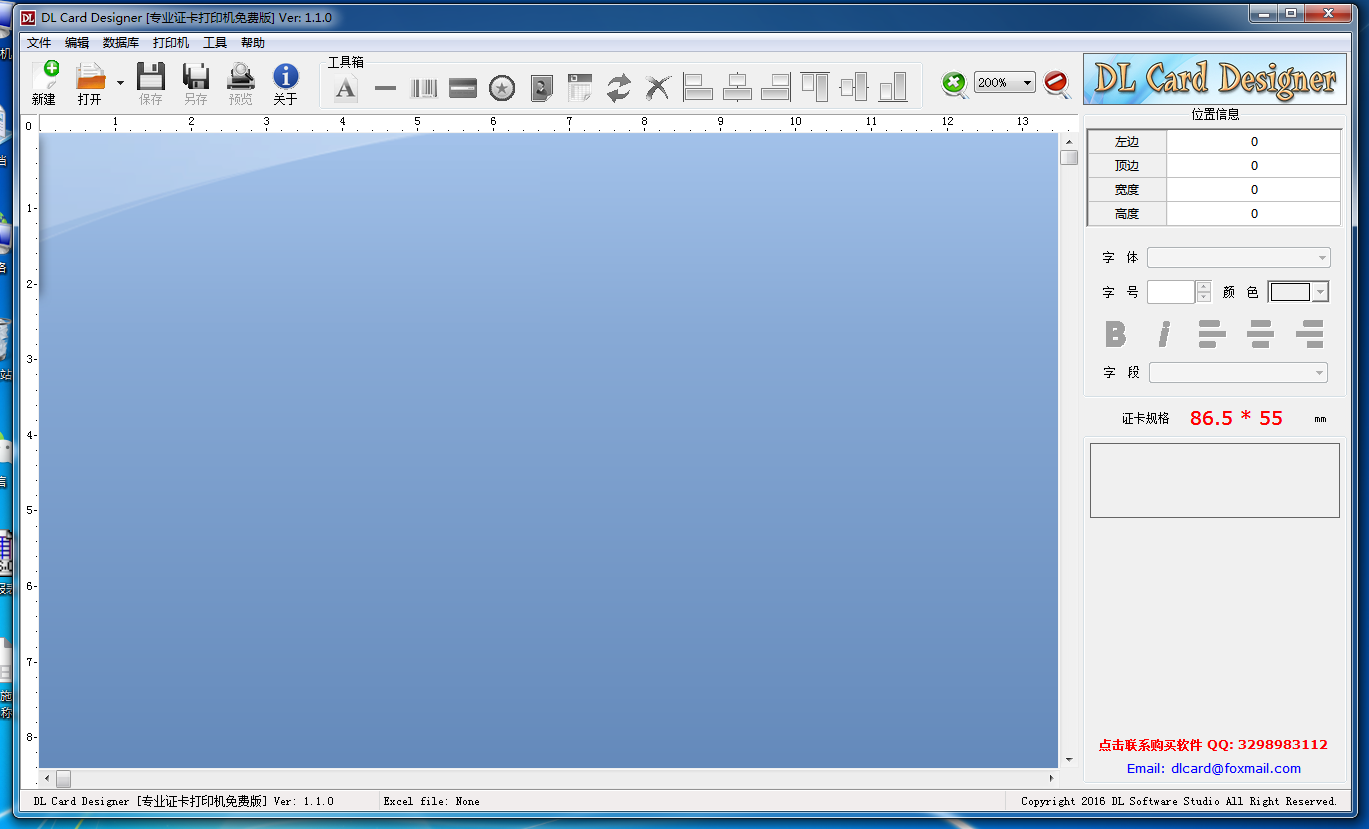Screen dimensions: 1369x829
Task: Click the red zoom out magnifier icon
Action: tap(1057, 84)
